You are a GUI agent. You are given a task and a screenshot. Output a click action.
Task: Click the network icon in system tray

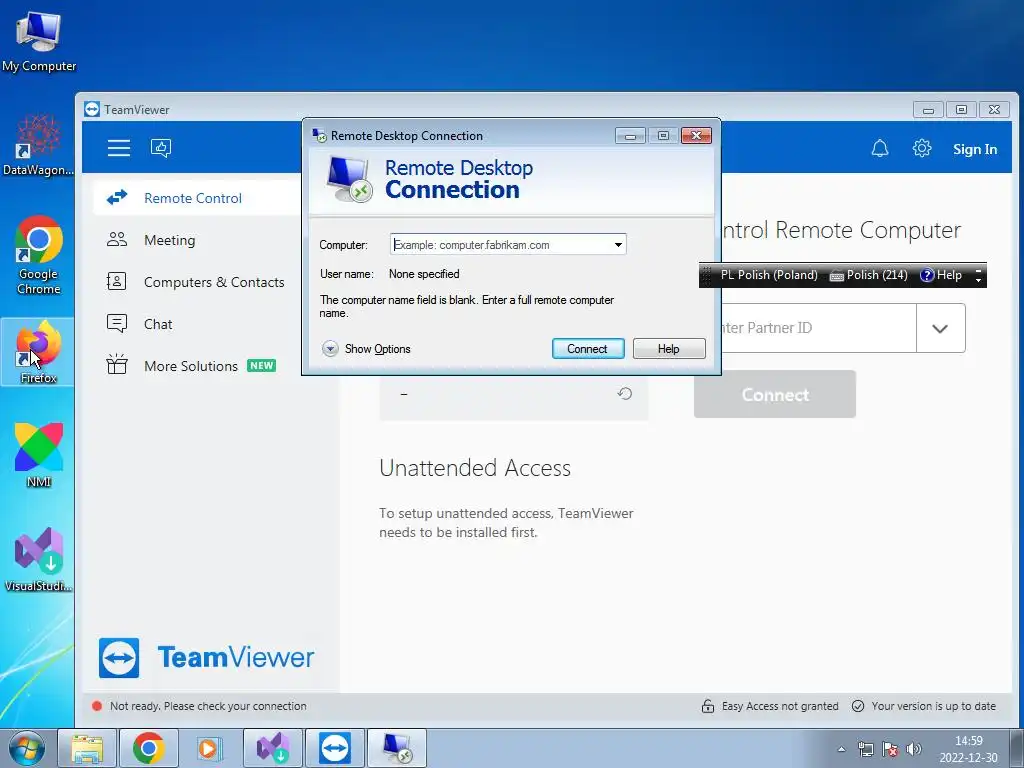coord(865,749)
